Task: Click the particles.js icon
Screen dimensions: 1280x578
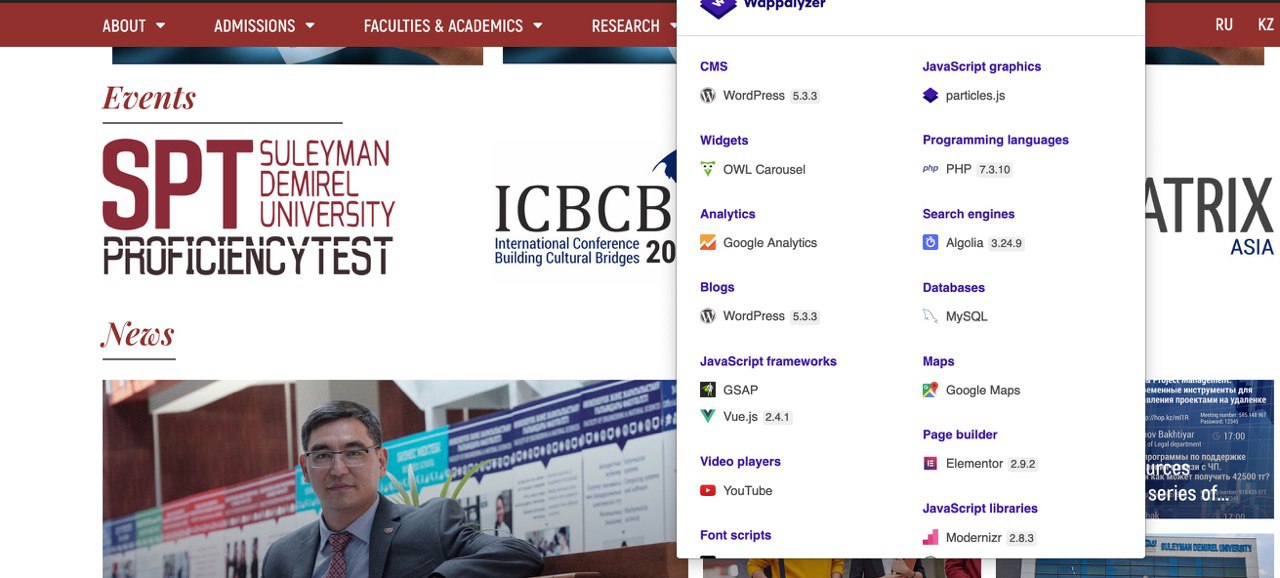Action: pos(931,96)
